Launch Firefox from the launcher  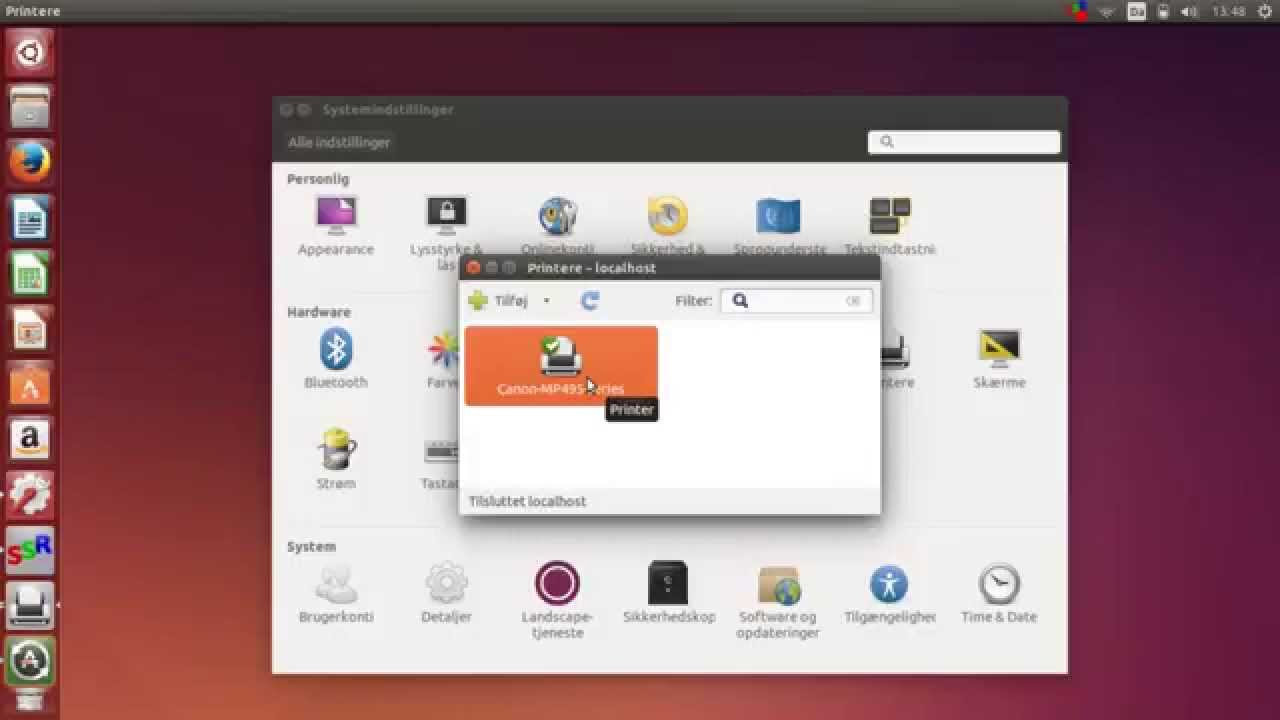pyautogui.click(x=30, y=162)
